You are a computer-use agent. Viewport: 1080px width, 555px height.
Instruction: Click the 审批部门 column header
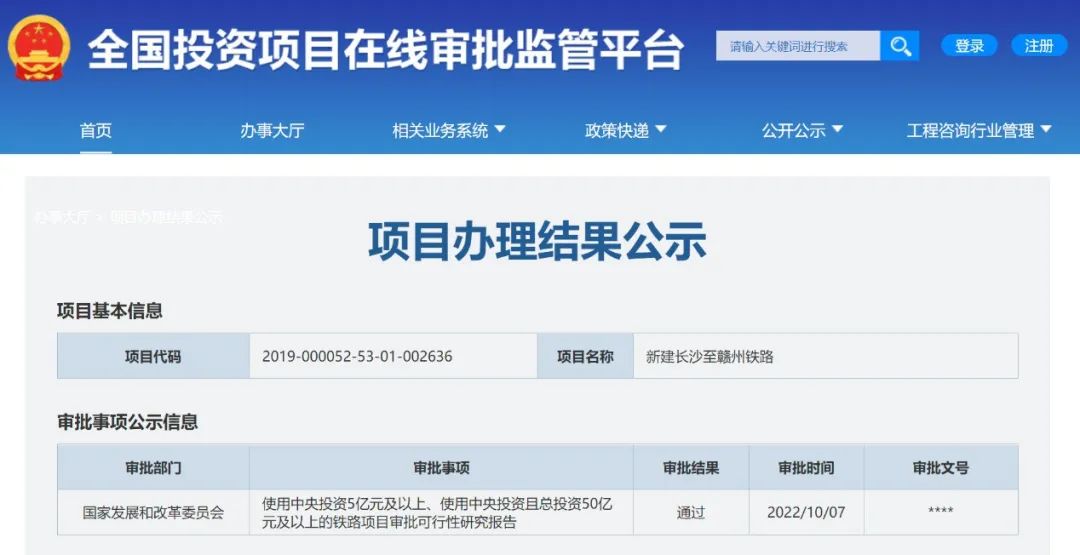click(x=153, y=468)
